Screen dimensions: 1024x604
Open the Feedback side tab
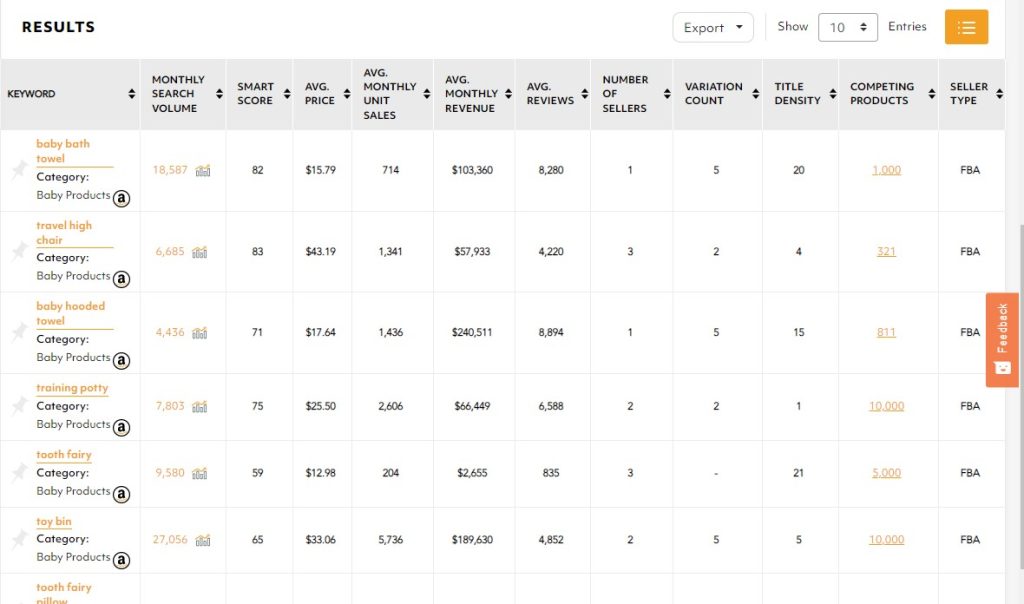(1002, 339)
